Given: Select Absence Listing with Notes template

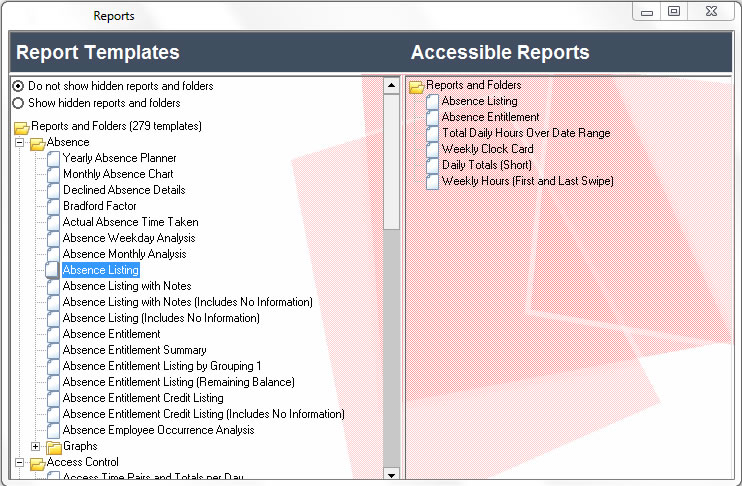Looking at the screenshot, I should click(x=127, y=286).
